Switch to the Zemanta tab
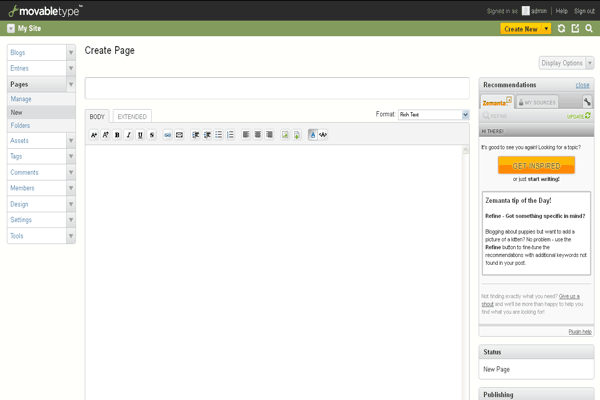The width and height of the screenshot is (600, 400). (497, 102)
